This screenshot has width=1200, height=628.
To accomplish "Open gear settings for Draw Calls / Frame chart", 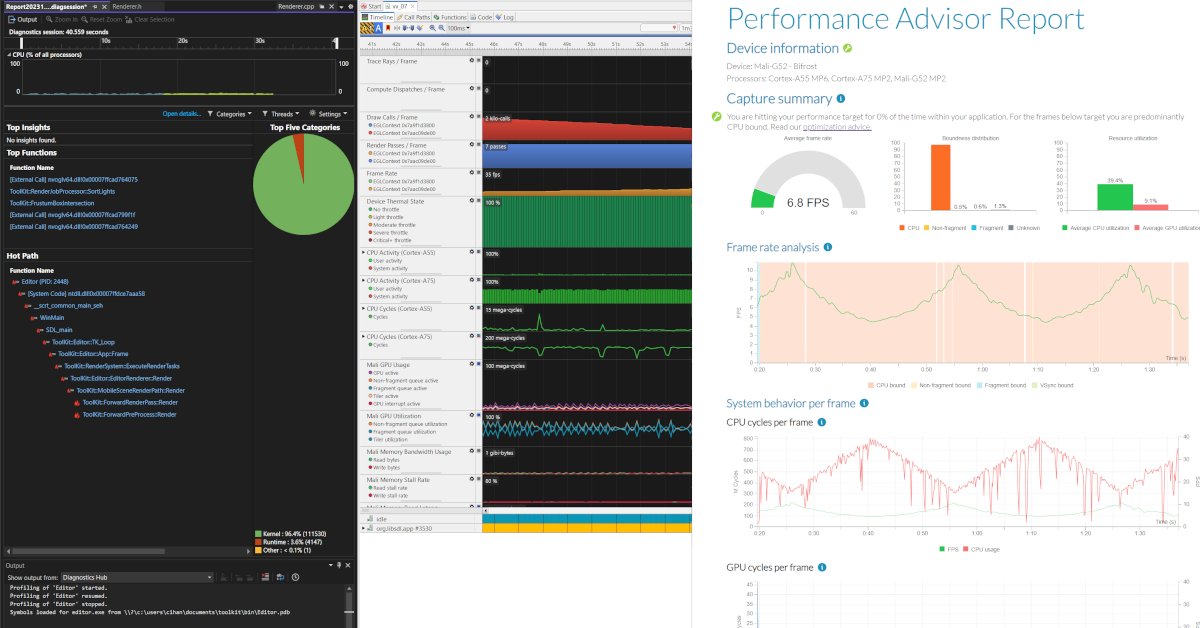I will coord(472,117).
